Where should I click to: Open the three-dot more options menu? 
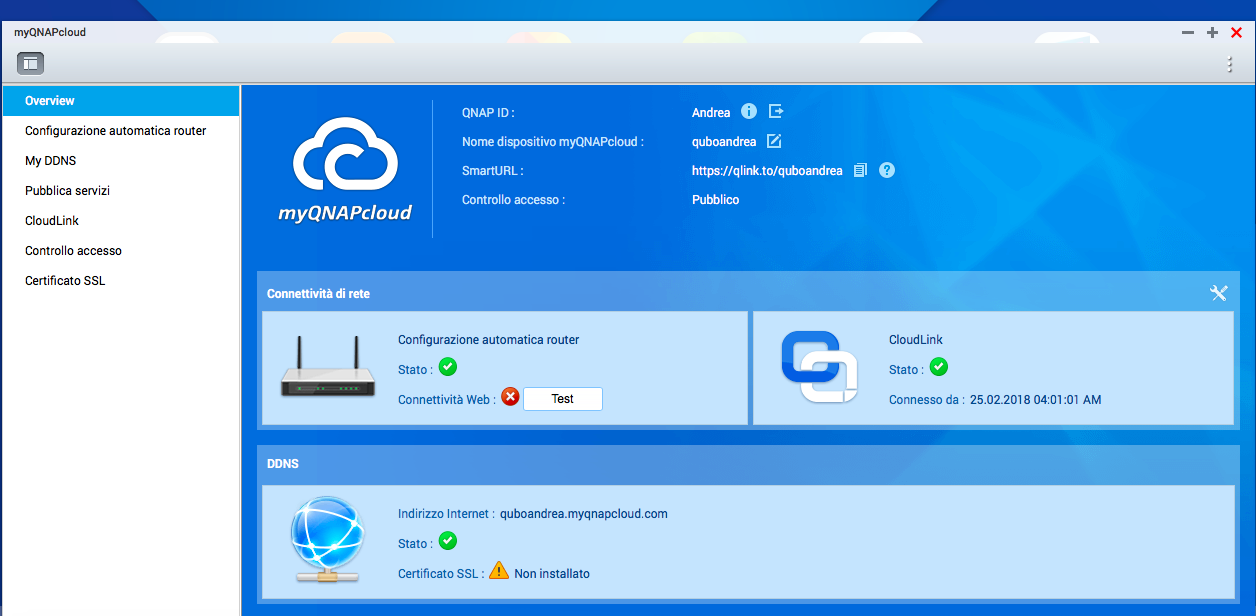(x=1229, y=64)
